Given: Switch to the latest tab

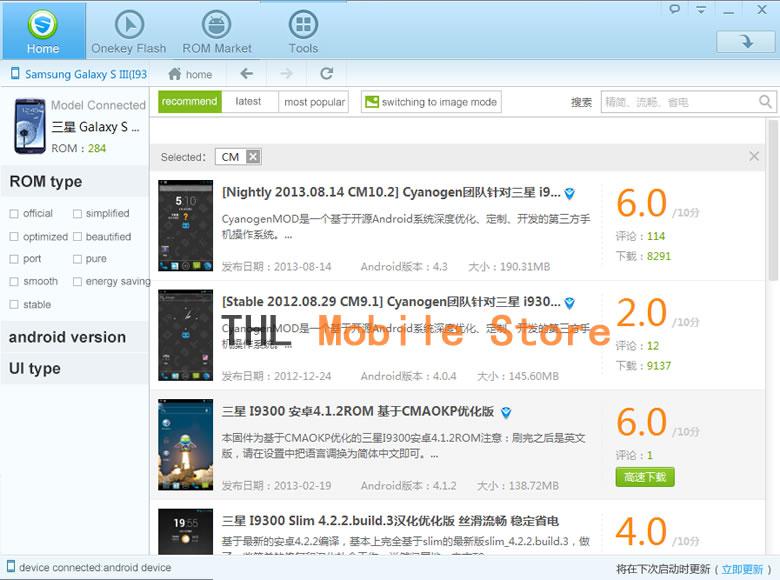Looking at the screenshot, I should click(x=248, y=101).
